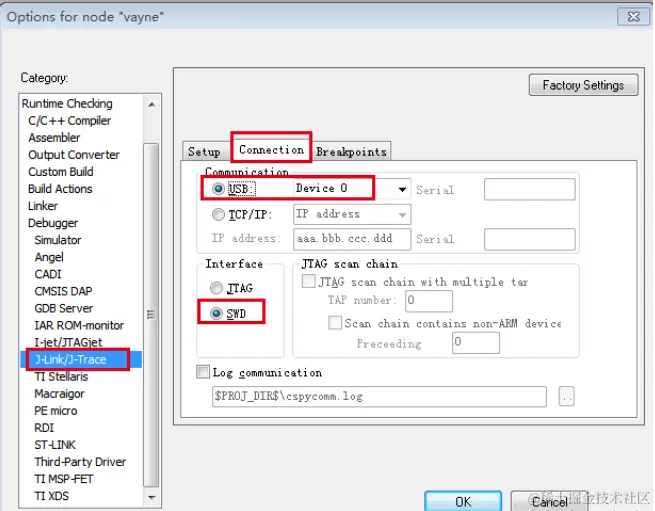Browse for the log file with ellipsis button

pos(566,397)
